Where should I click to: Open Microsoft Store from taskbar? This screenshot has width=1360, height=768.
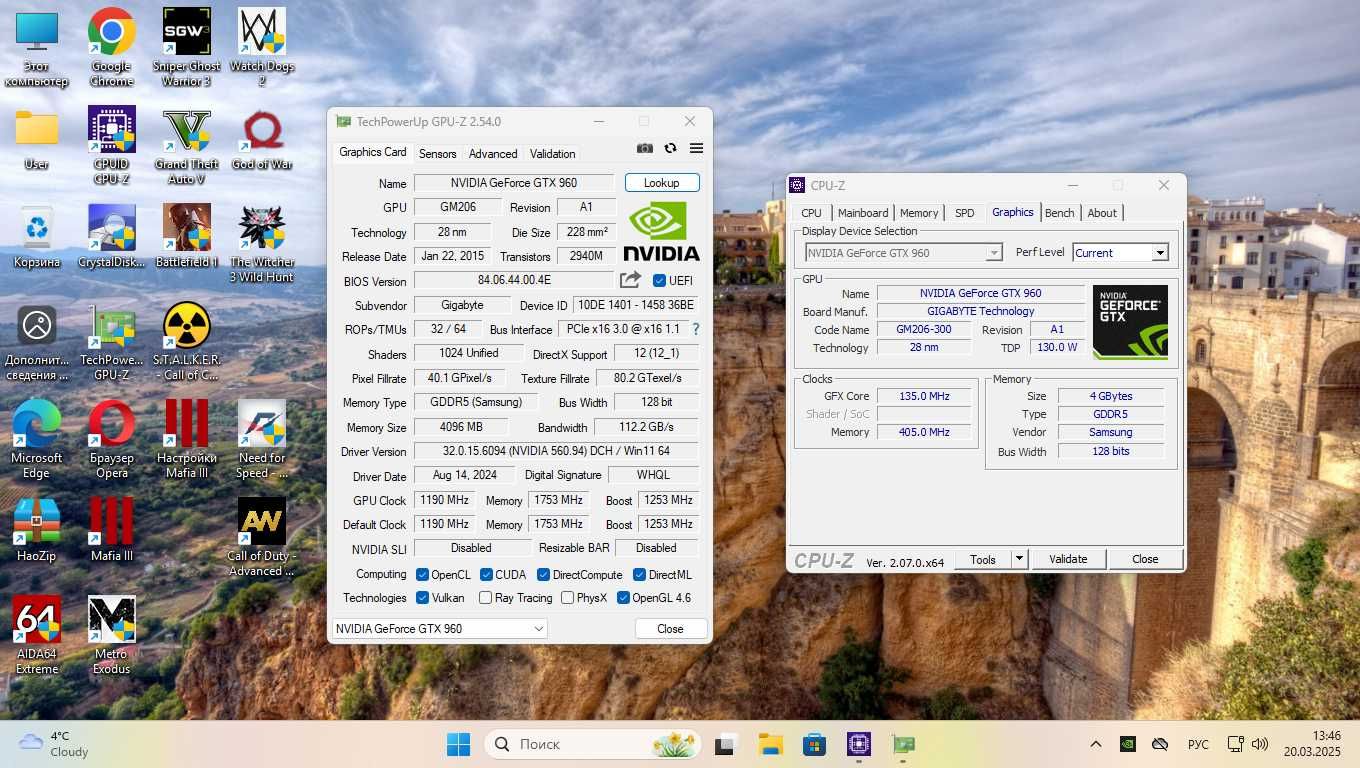814,744
